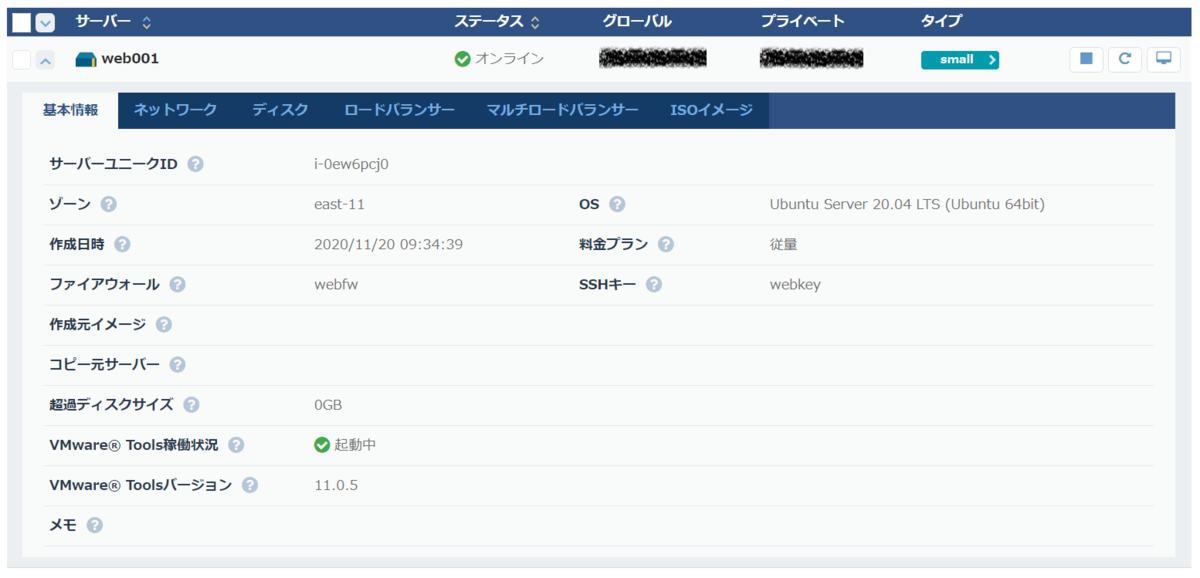Click the オンライン status indicator
Image resolution: width=1200 pixels, height=578 pixels.
point(499,59)
